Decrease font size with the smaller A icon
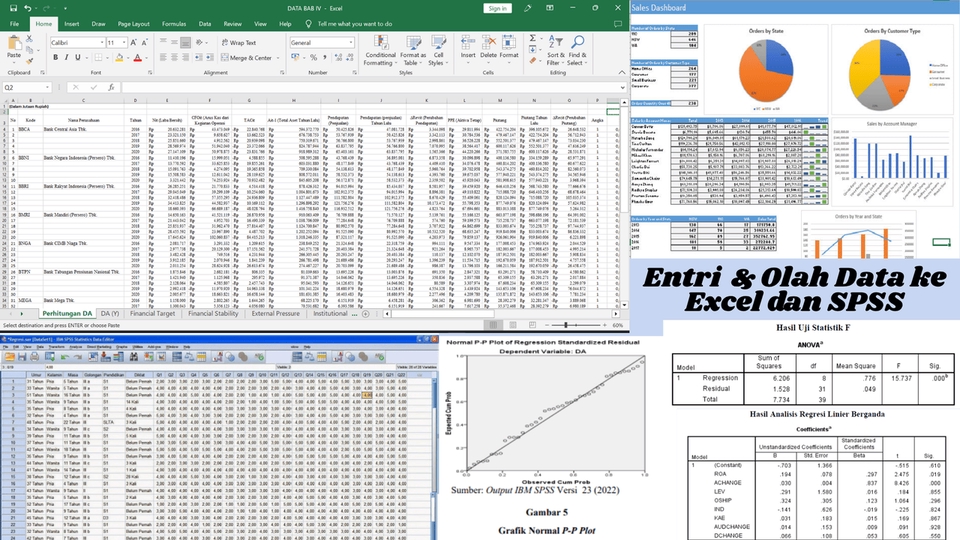 pos(144,42)
